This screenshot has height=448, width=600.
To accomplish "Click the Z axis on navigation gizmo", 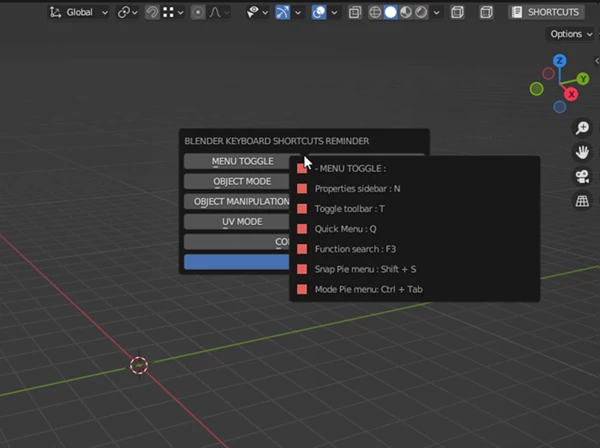I will coord(559,60).
